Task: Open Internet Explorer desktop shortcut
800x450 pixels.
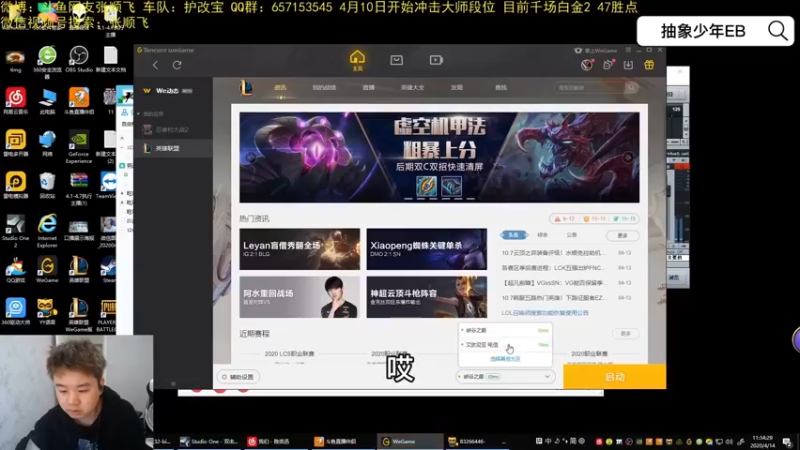Action: pyautogui.click(x=47, y=231)
